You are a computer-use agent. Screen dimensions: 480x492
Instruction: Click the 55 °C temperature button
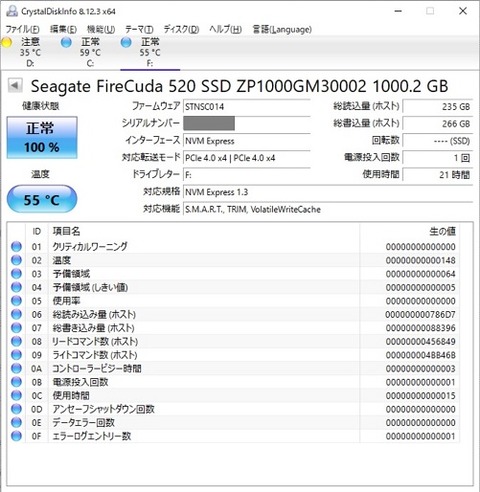(x=42, y=199)
